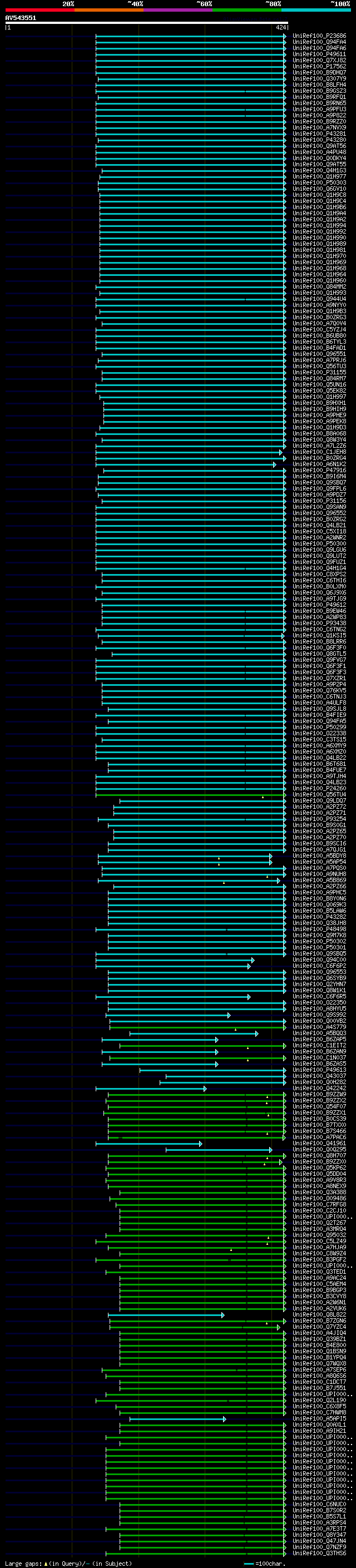This screenshot has width=356, height=1568.
Task: Click the short cyan bar for UniRef100_A5API5
Action: (x=177, y=1419)
